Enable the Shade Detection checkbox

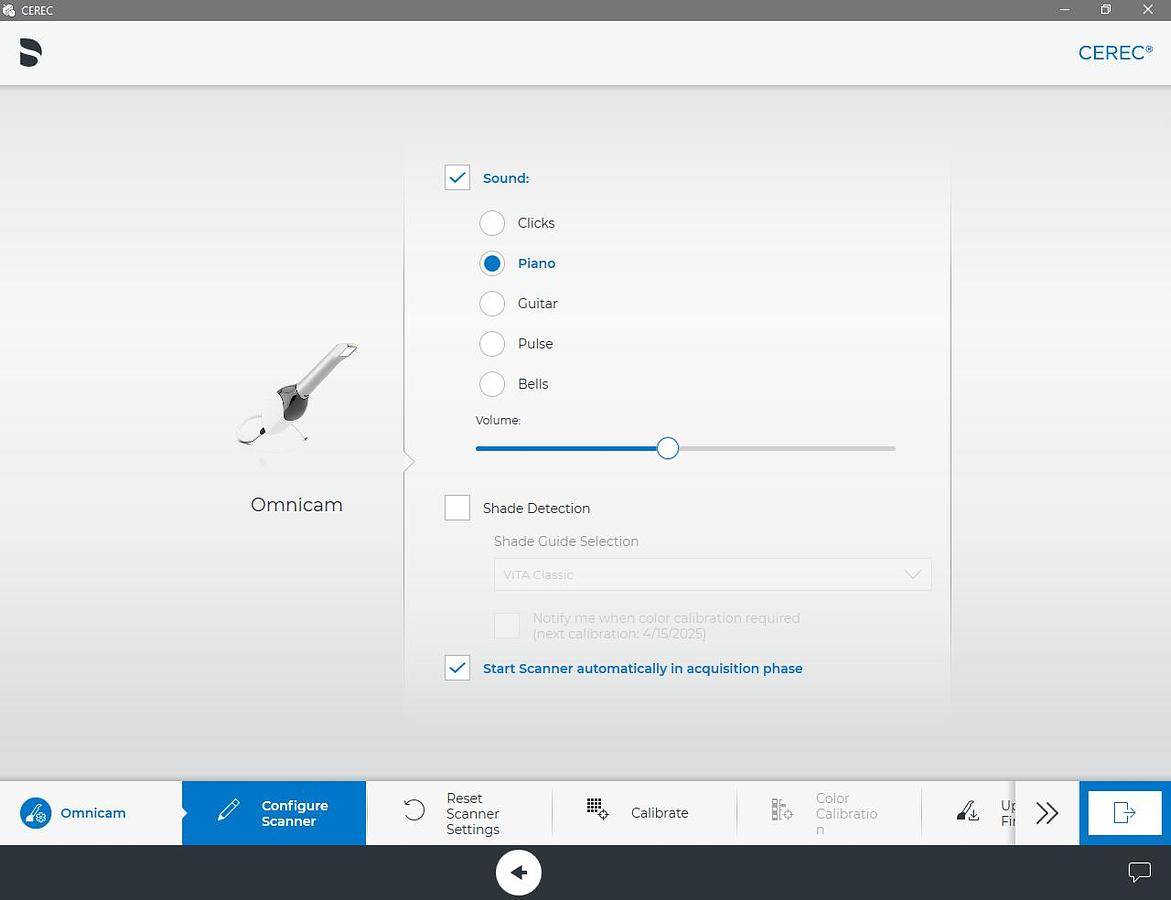point(457,508)
